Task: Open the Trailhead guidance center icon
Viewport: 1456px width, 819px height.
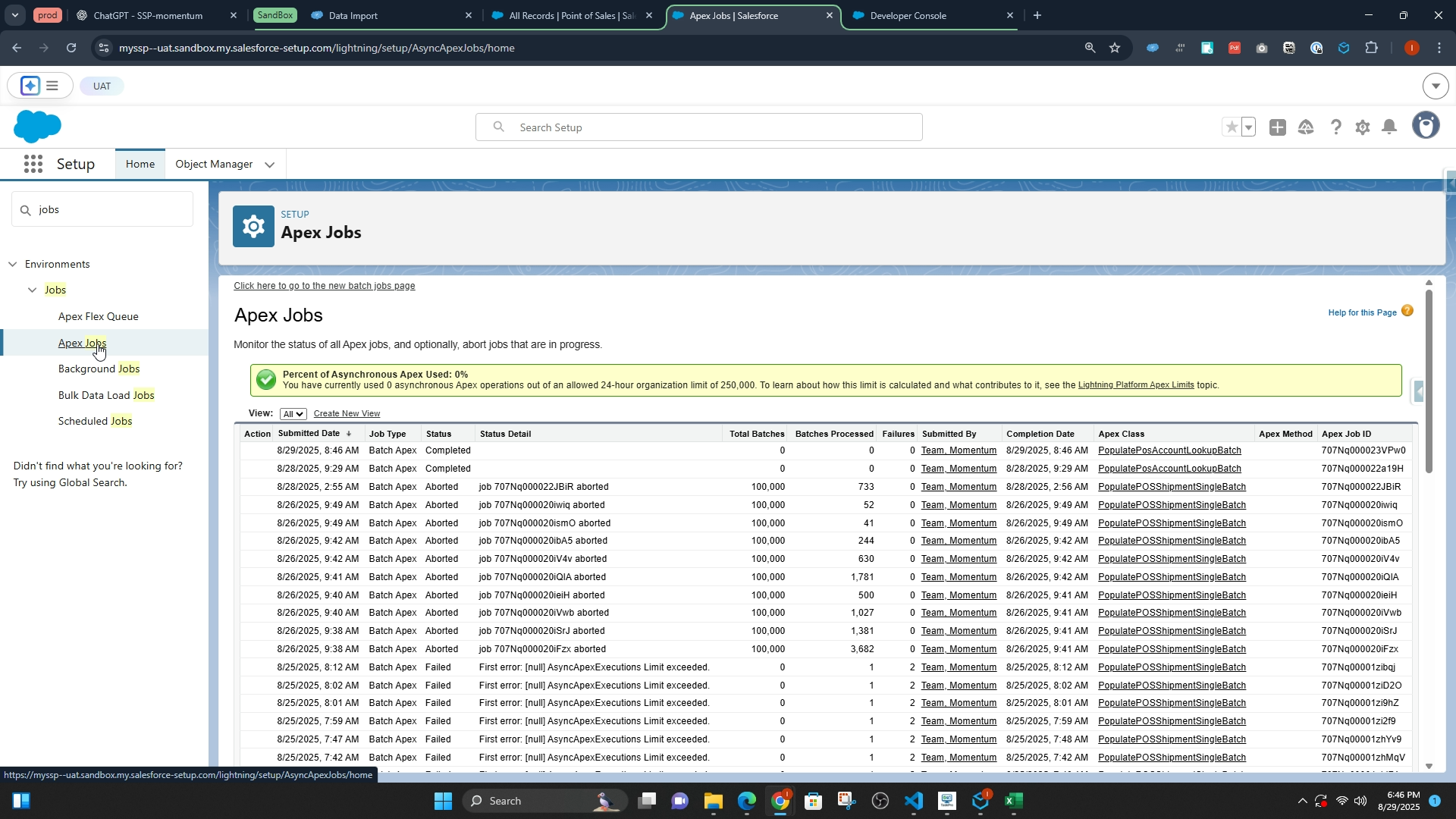Action: (1306, 127)
